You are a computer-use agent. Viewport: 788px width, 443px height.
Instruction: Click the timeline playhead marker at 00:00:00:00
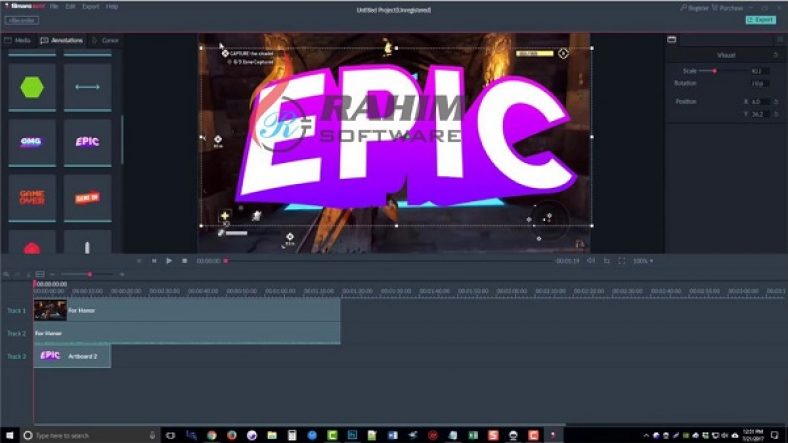click(35, 284)
